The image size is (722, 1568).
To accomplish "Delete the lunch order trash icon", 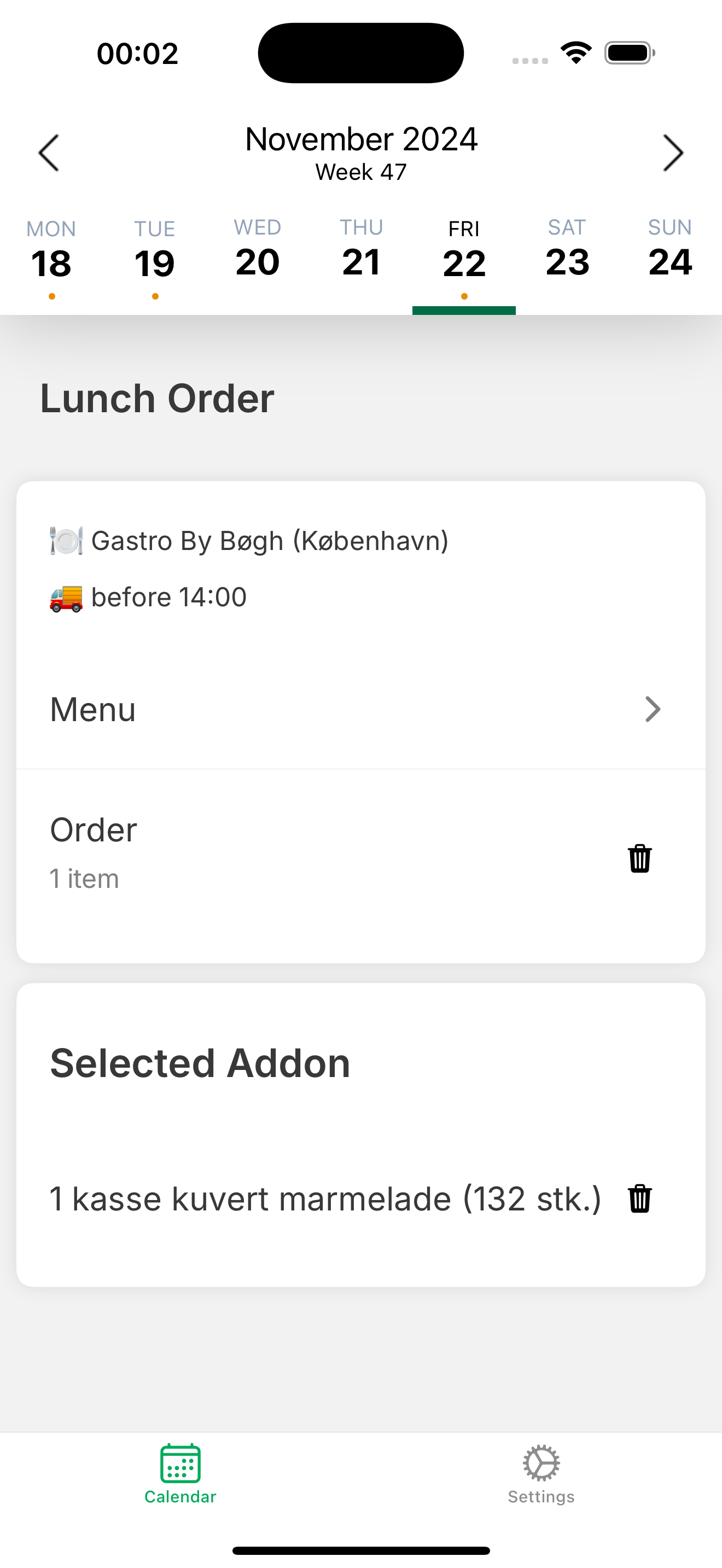I will tap(640, 858).
